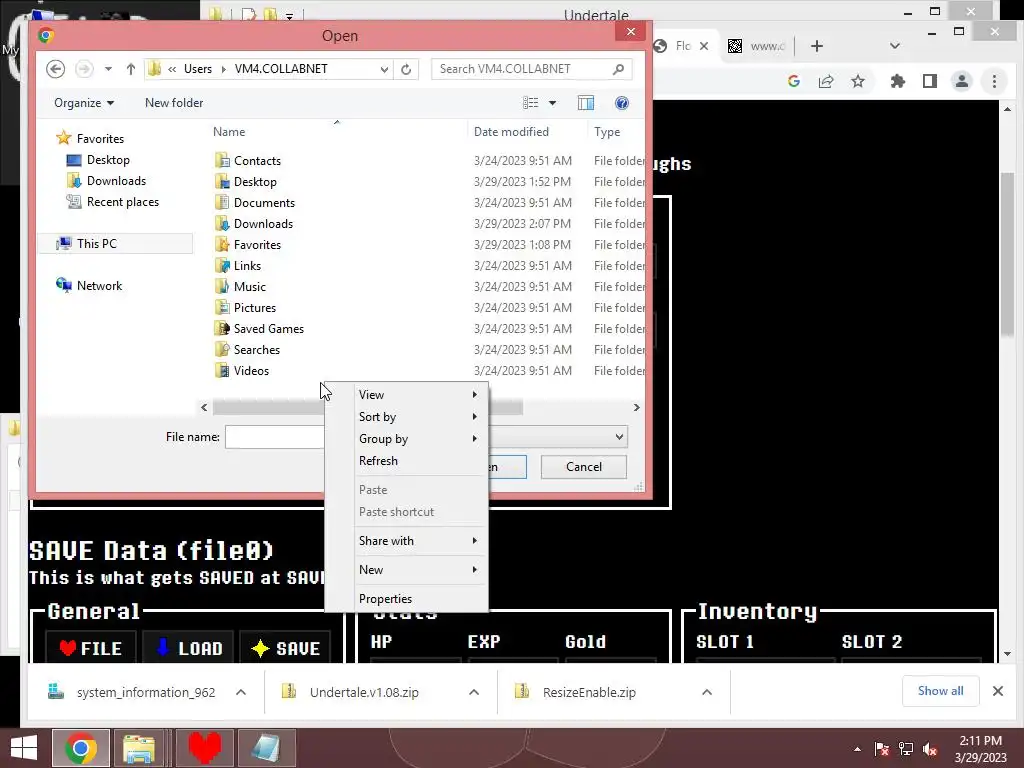Open the Share with submenu
This screenshot has width=1024, height=768.
click(406, 541)
